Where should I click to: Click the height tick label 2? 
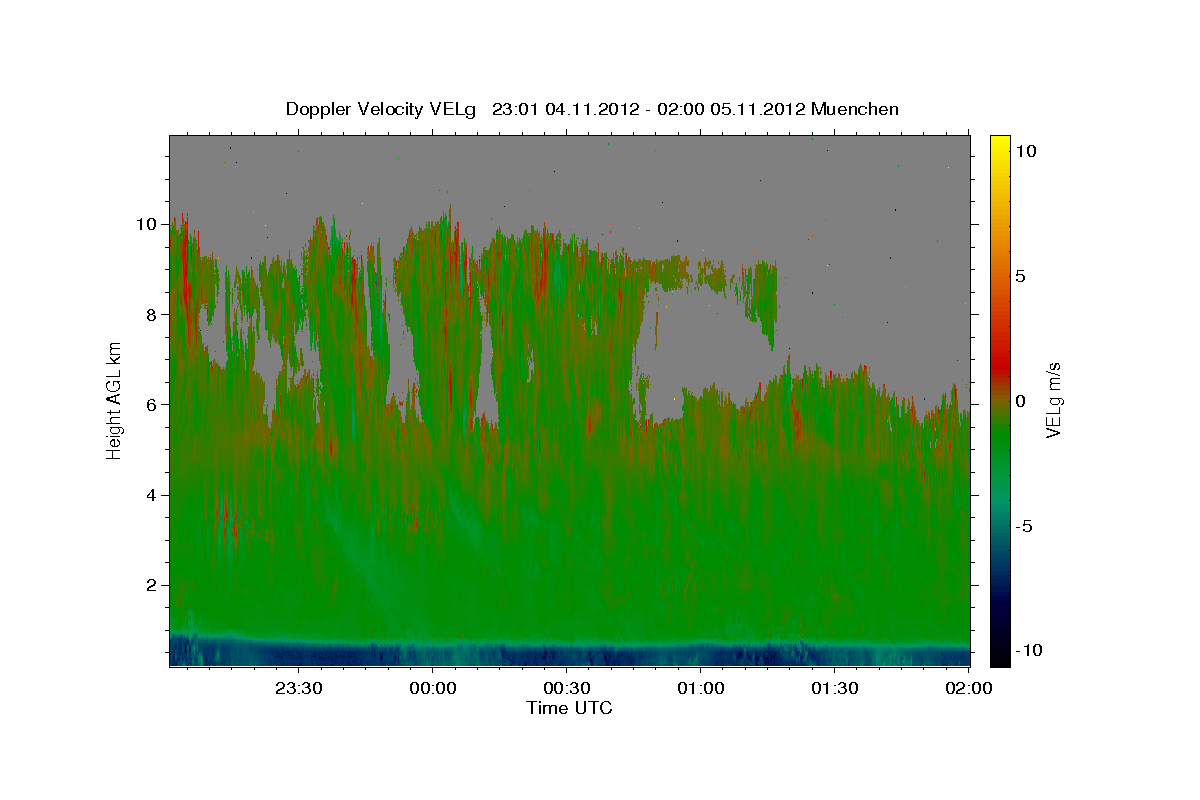click(x=152, y=585)
